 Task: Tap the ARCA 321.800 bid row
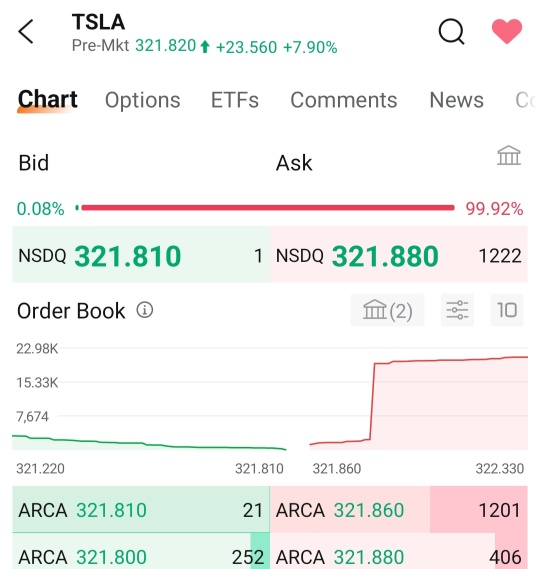141,551
